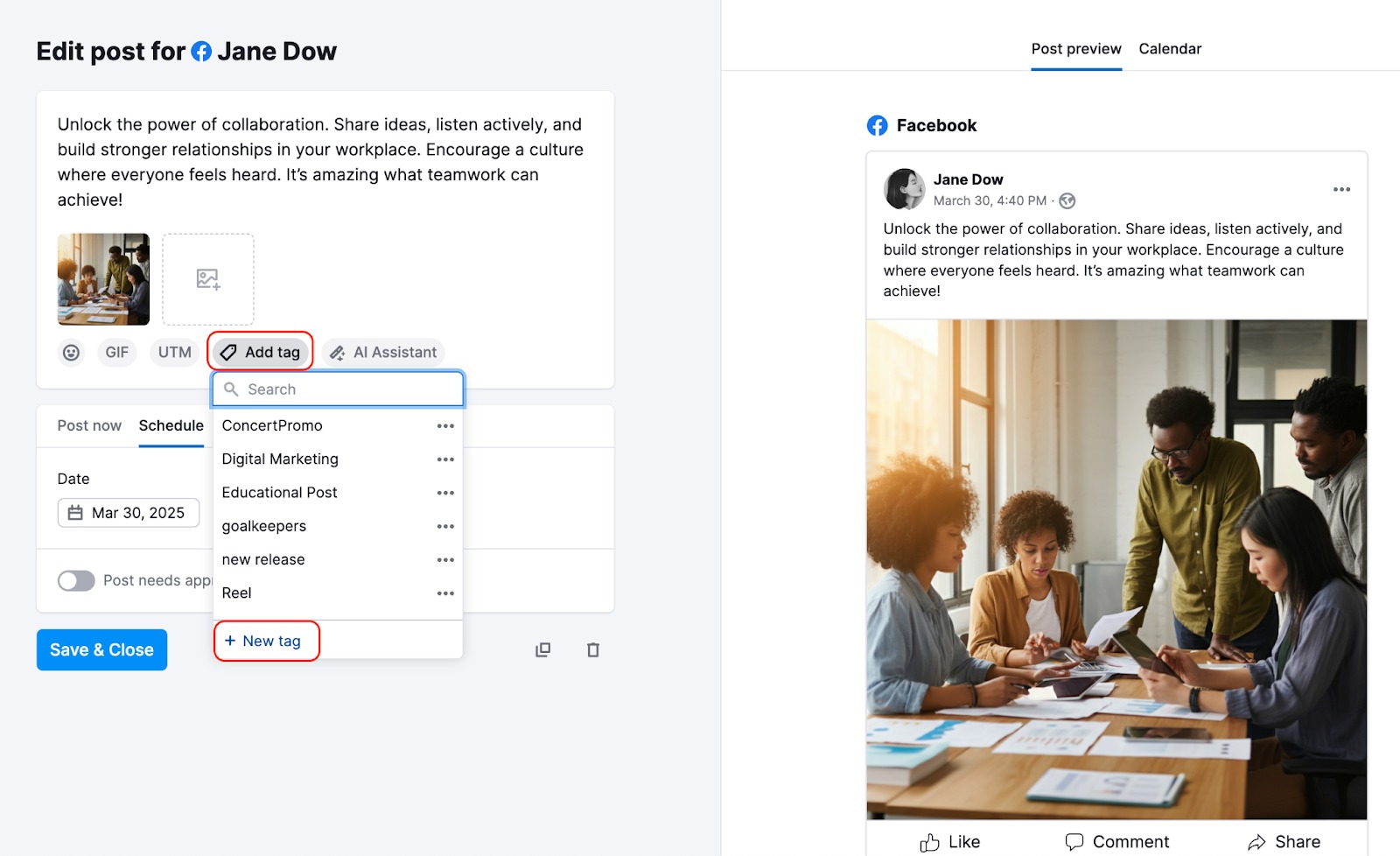Select the Post now tab
Viewport: 1400px width, 856px height.
click(x=88, y=425)
